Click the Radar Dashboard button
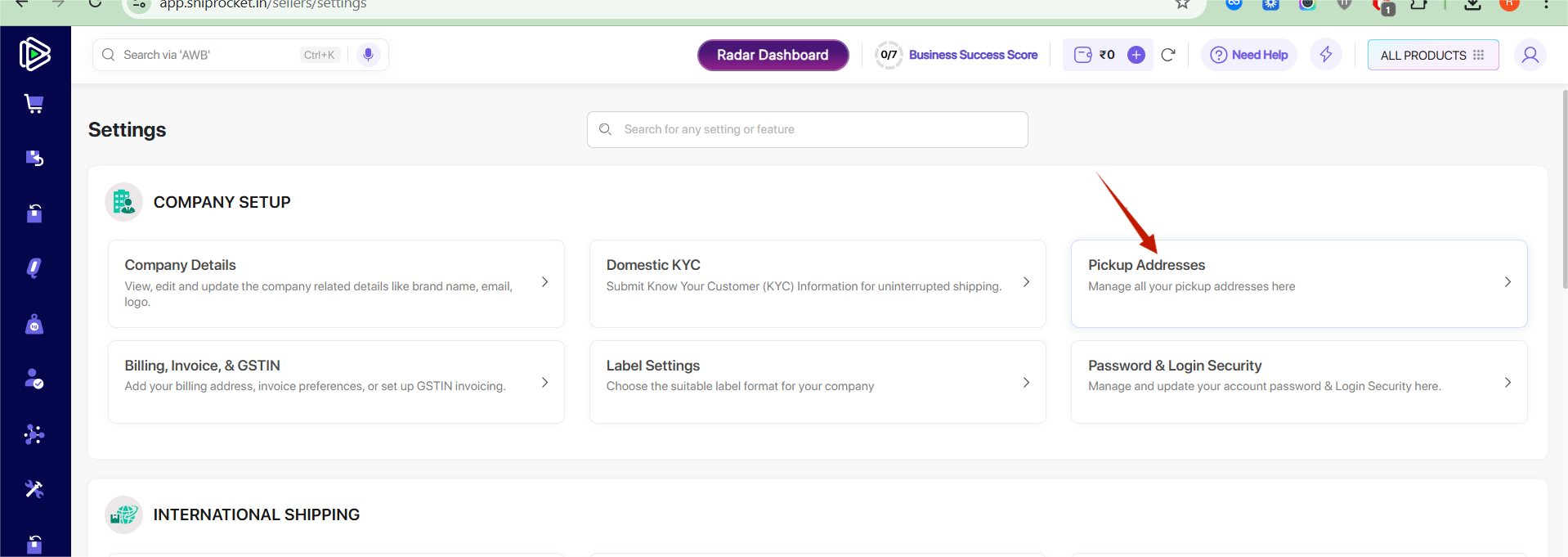Screen dimensions: 1568x557 [773, 55]
